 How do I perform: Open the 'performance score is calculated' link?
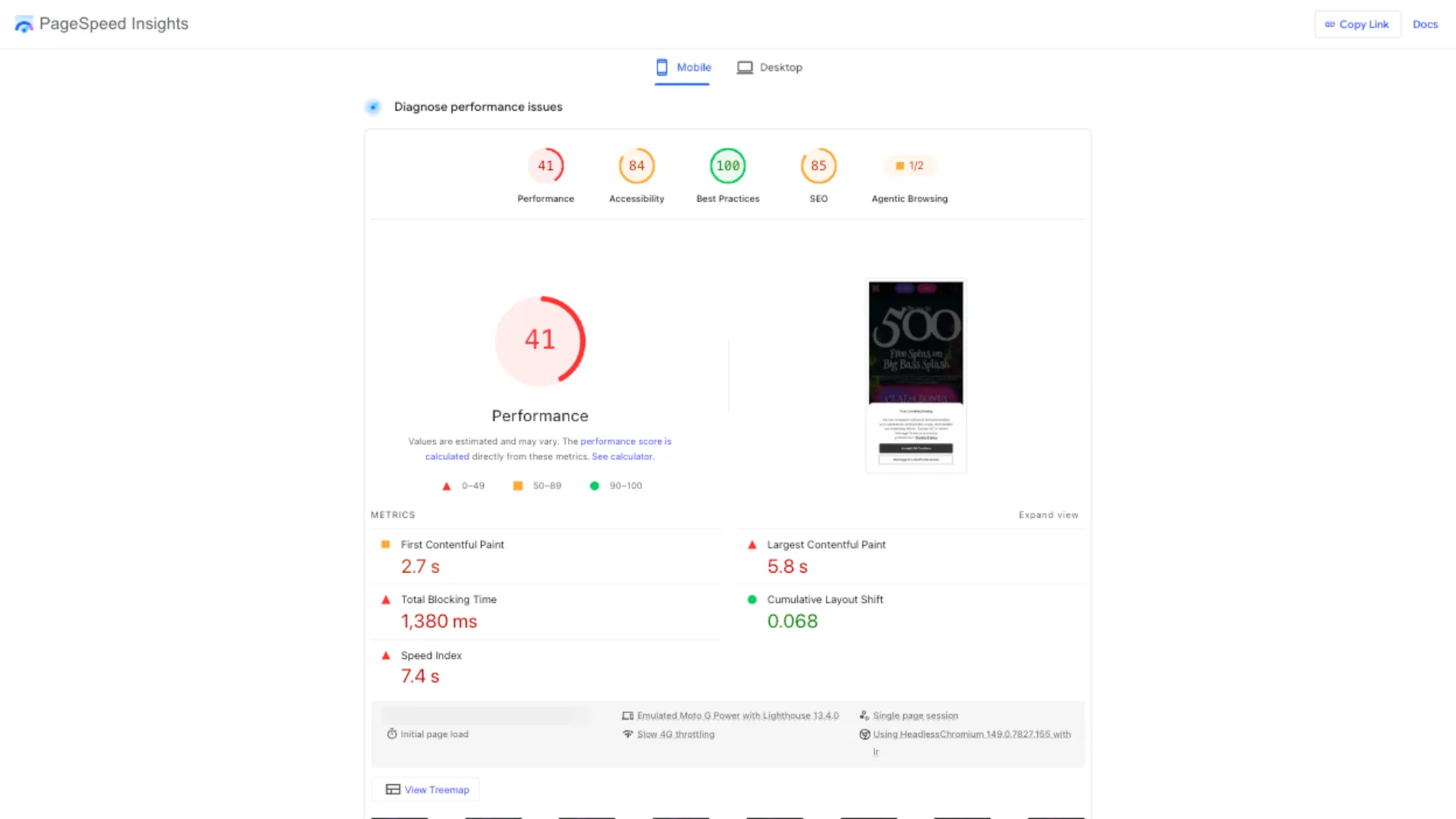point(548,449)
